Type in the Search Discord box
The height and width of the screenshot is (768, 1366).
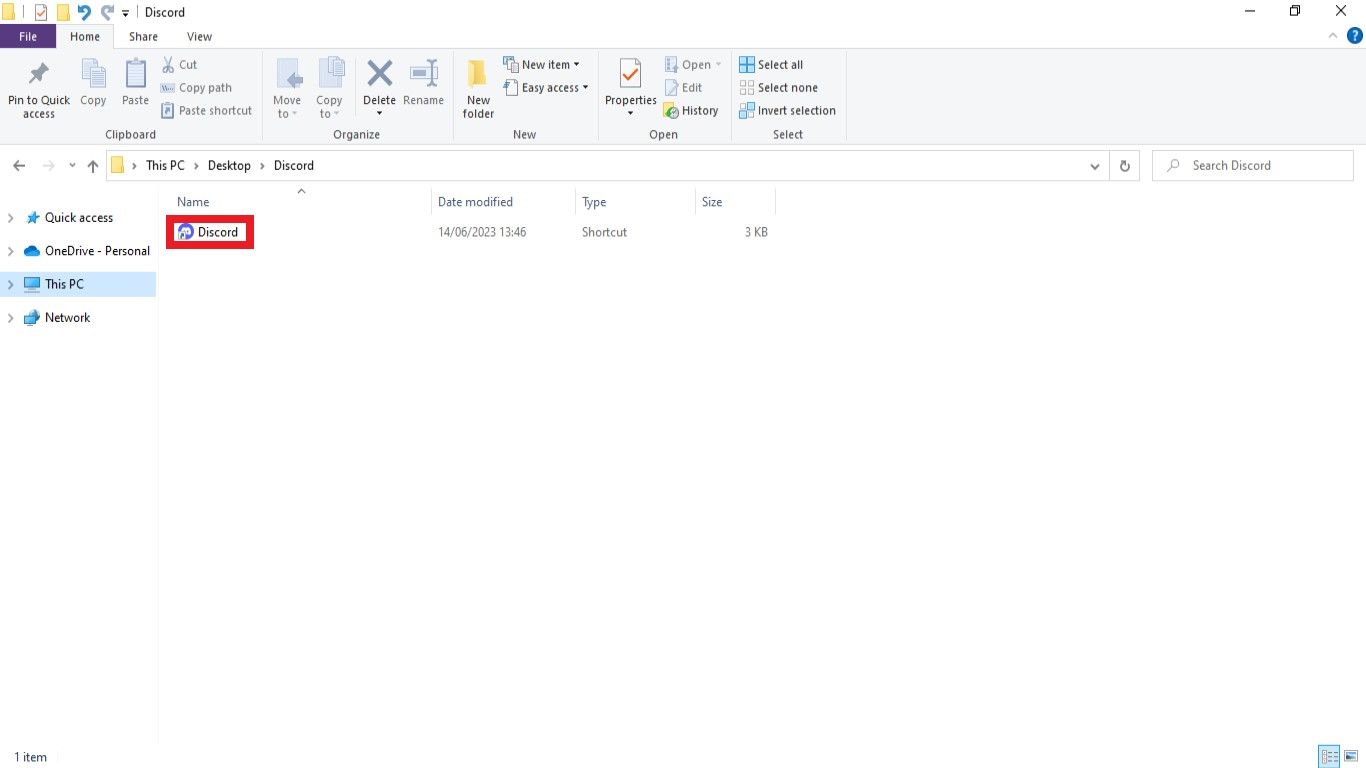click(1253, 165)
